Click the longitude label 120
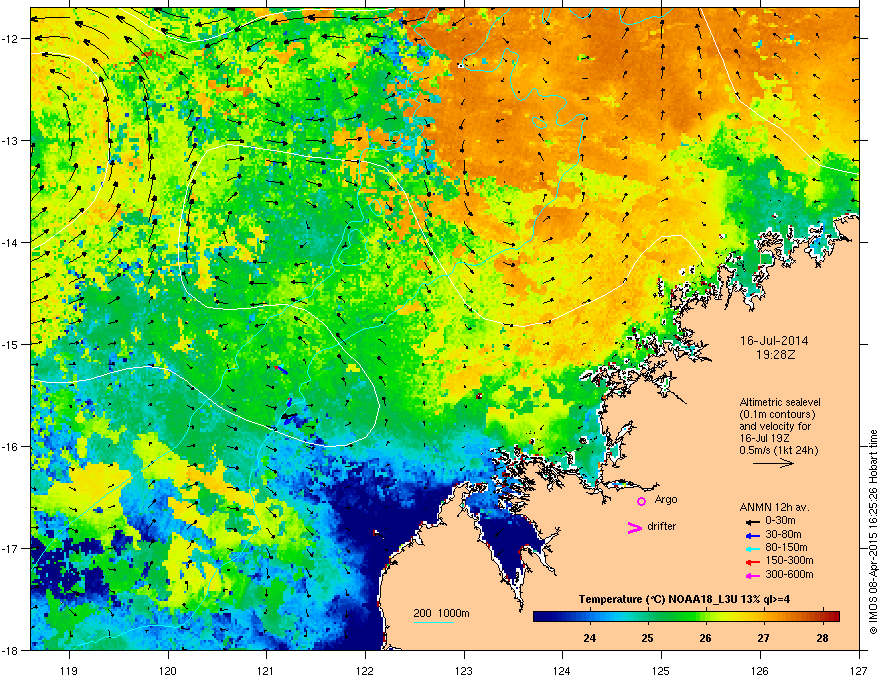 (x=168, y=670)
